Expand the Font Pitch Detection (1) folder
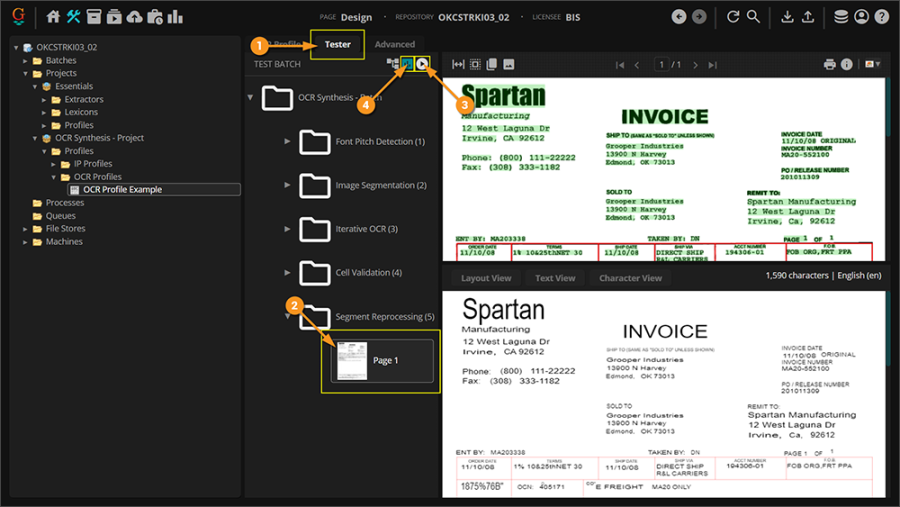Image resolution: width=900 pixels, height=507 pixels. [x=288, y=141]
